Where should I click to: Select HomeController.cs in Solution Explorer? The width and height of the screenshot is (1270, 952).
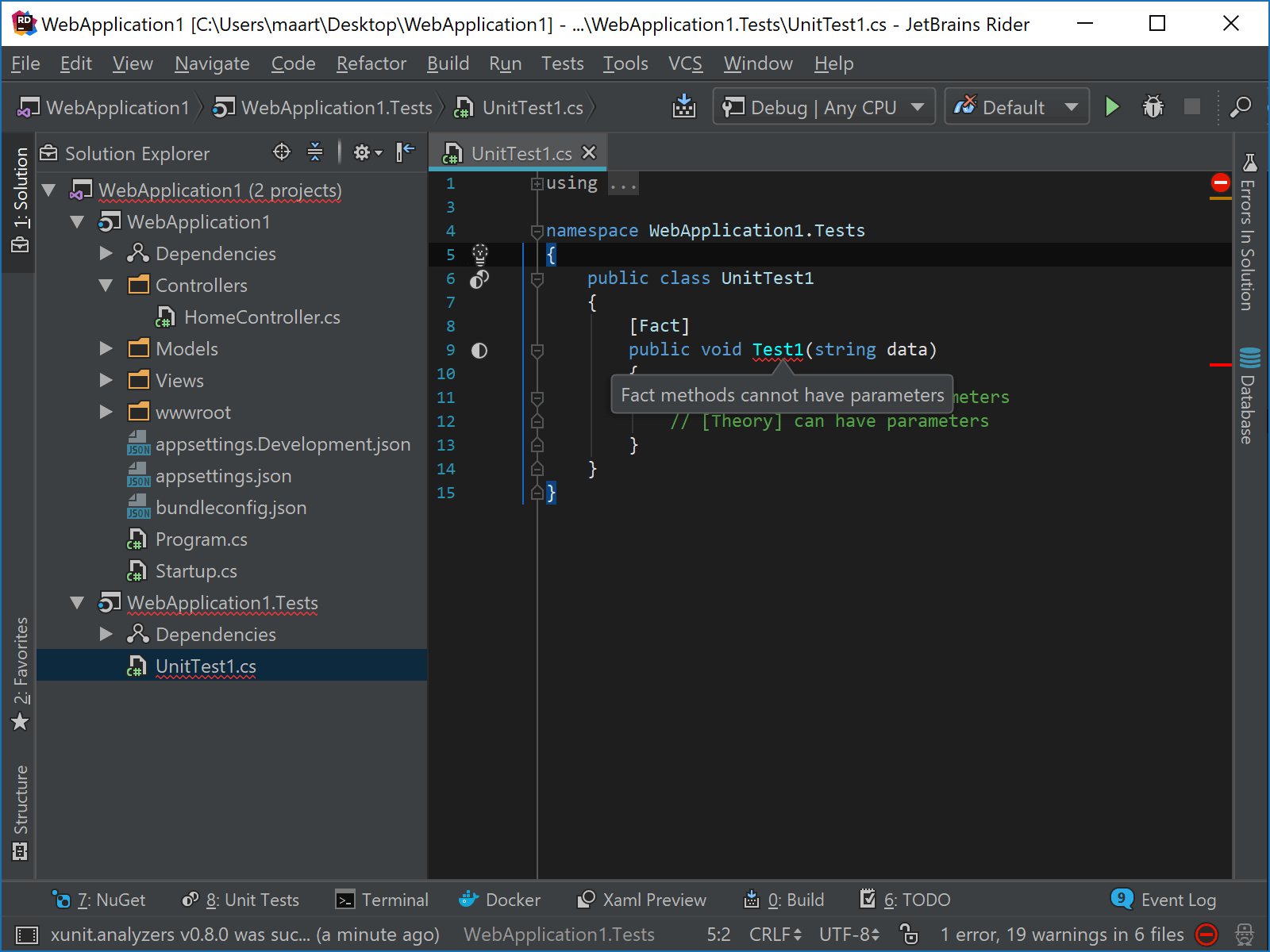tap(262, 317)
